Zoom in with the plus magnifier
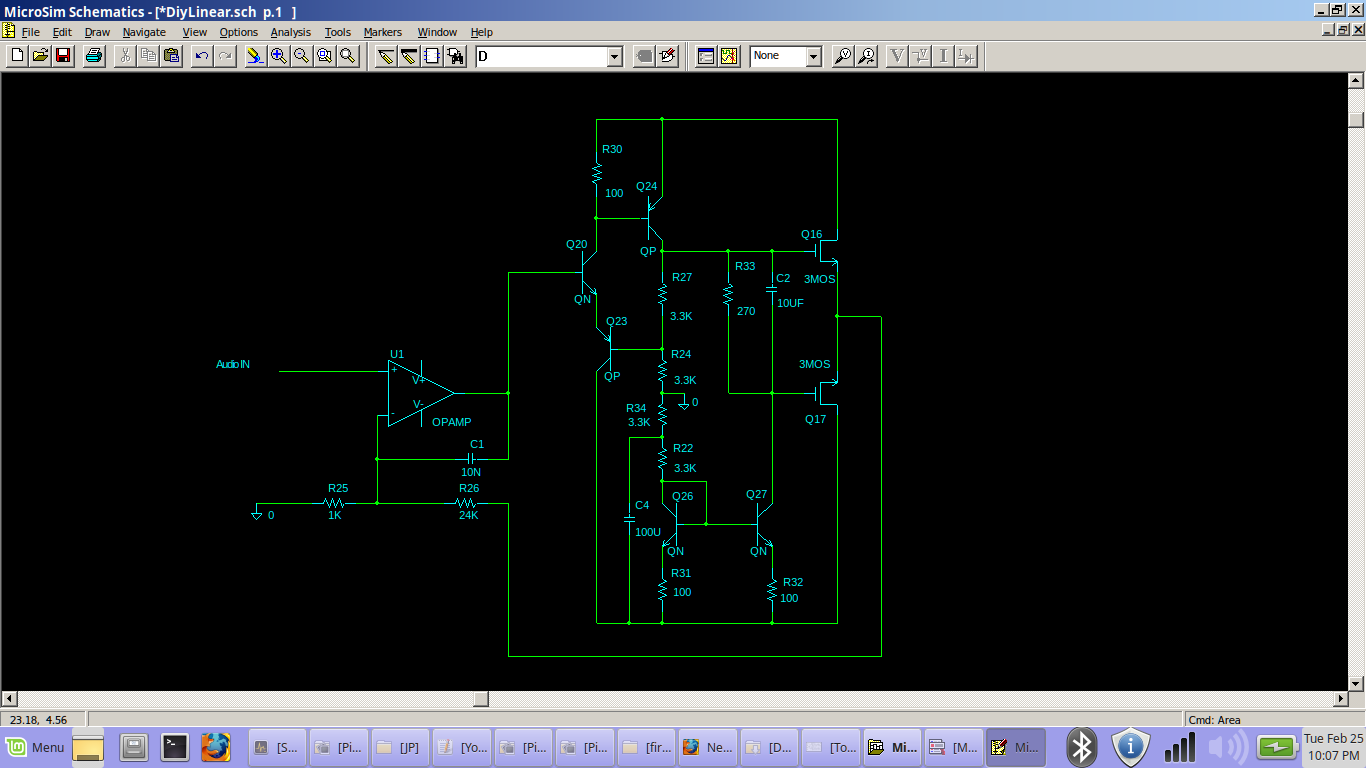The image size is (1366, 768). click(x=279, y=56)
